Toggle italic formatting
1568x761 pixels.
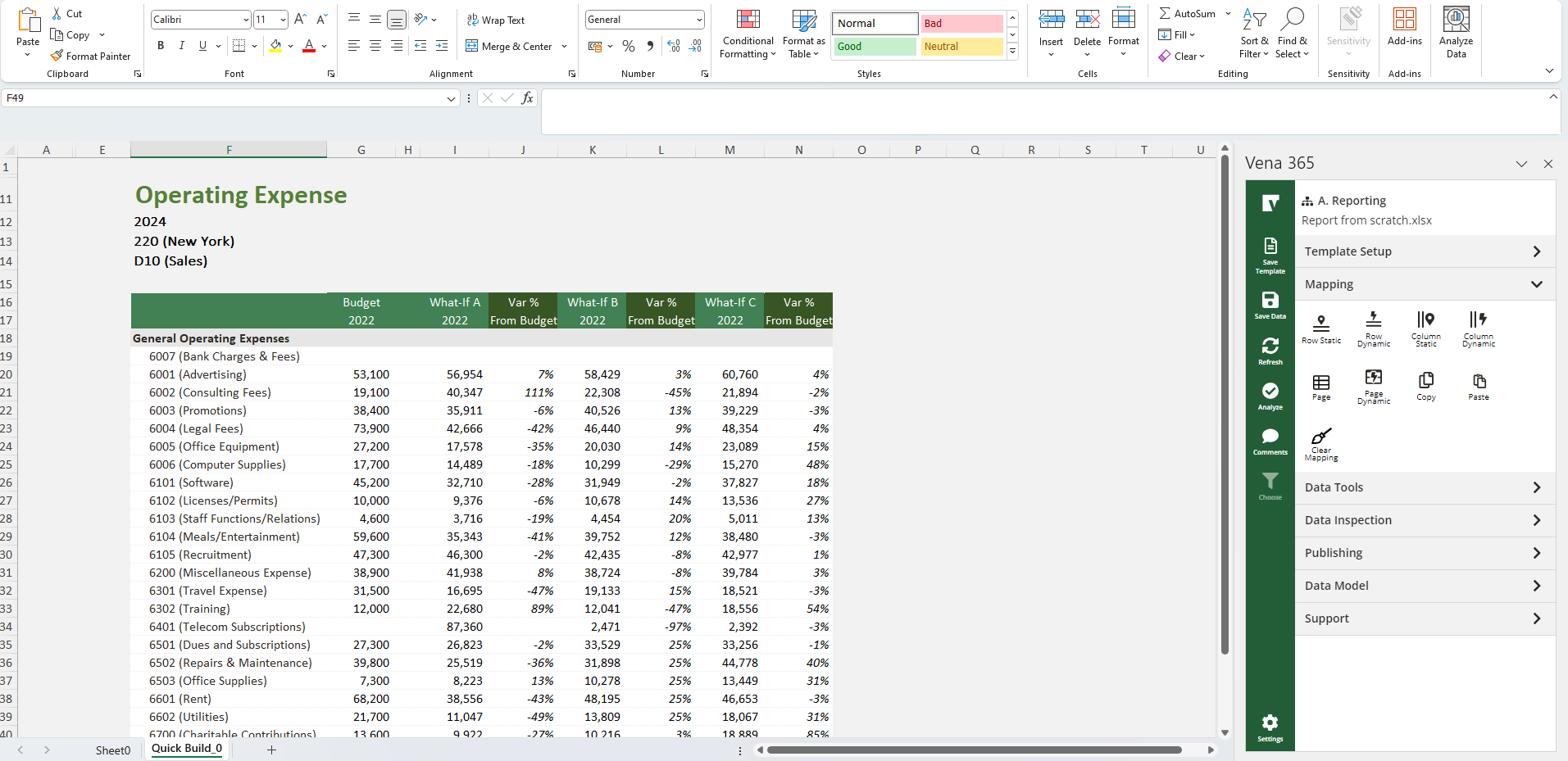[x=181, y=46]
